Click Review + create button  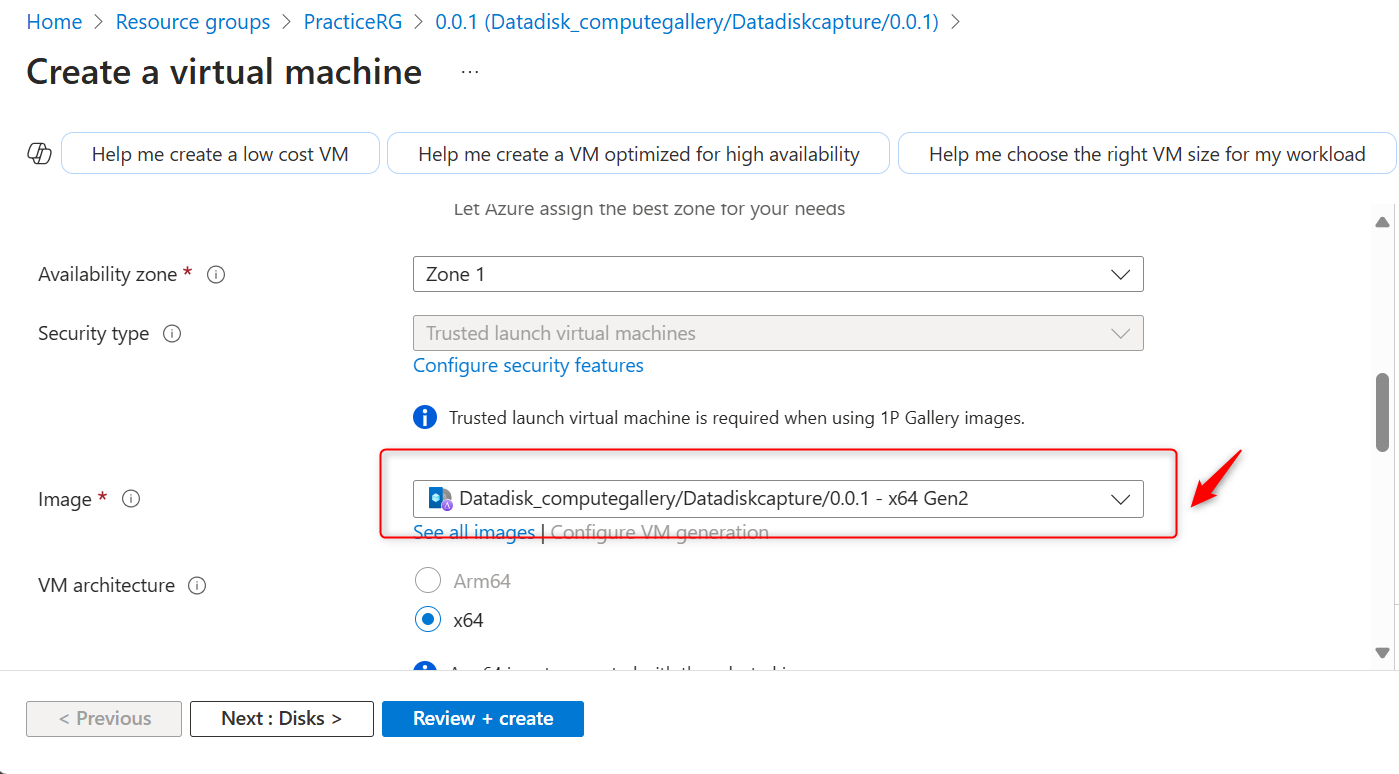click(483, 719)
